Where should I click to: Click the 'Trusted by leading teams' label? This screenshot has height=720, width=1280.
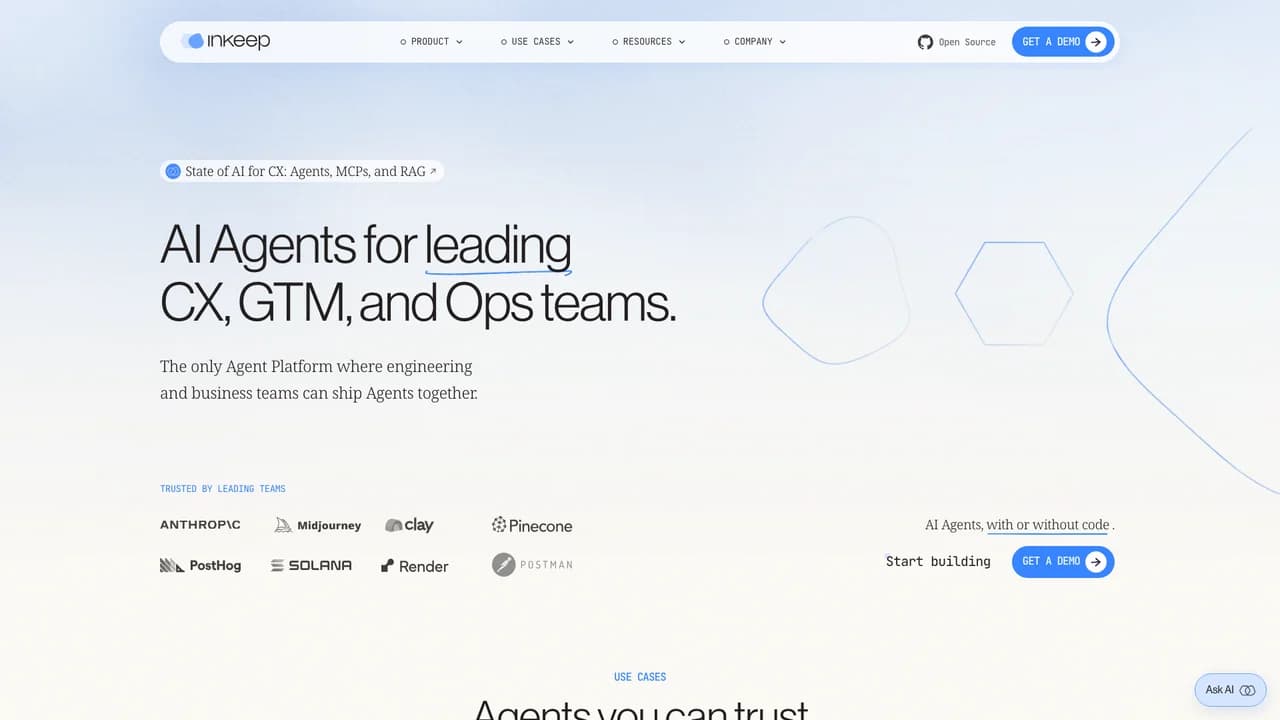click(223, 489)
